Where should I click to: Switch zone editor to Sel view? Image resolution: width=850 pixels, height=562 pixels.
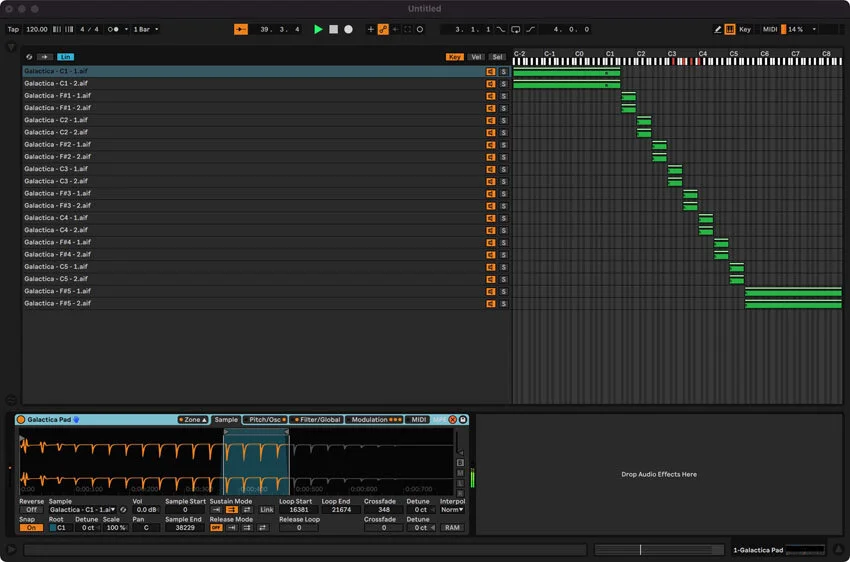(497, 57)
